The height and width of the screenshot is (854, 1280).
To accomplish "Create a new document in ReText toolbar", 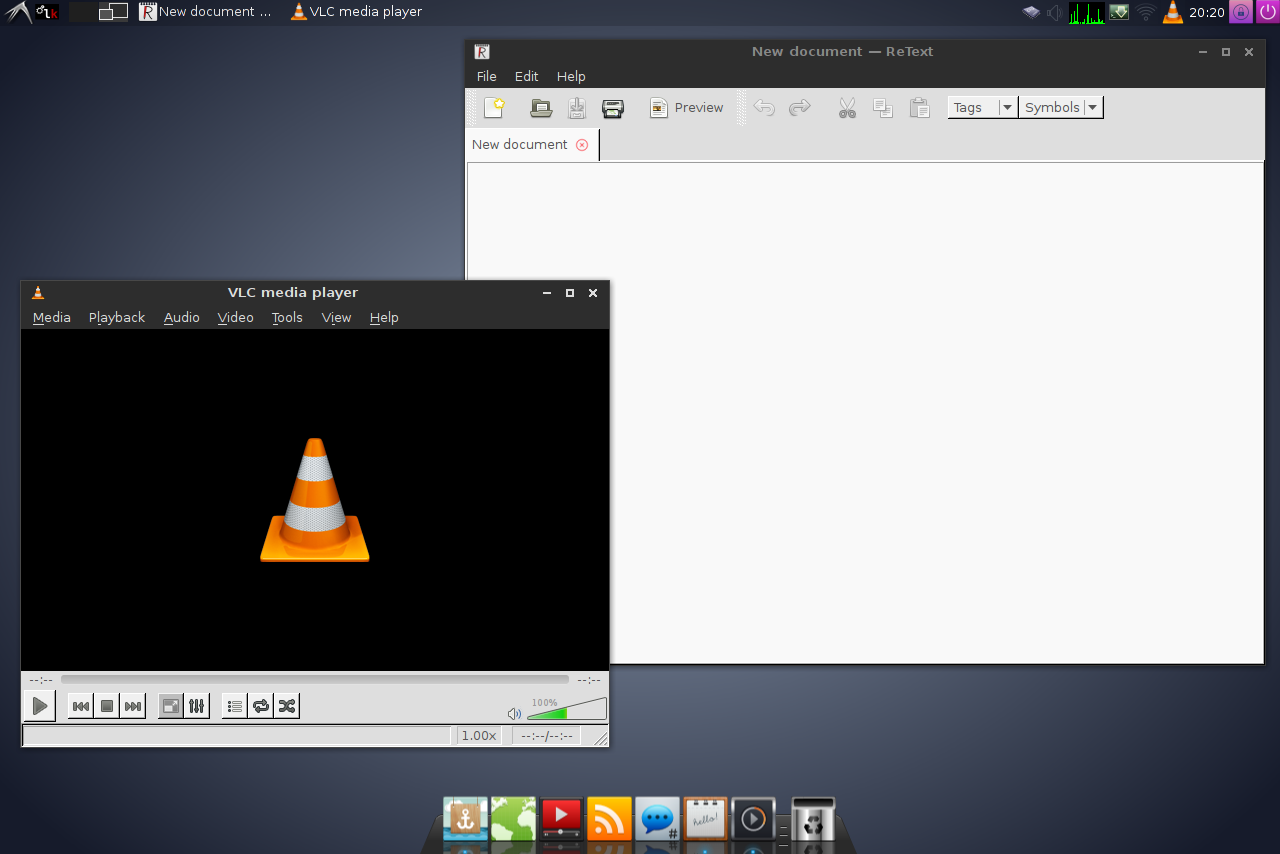I will [494, 107].
